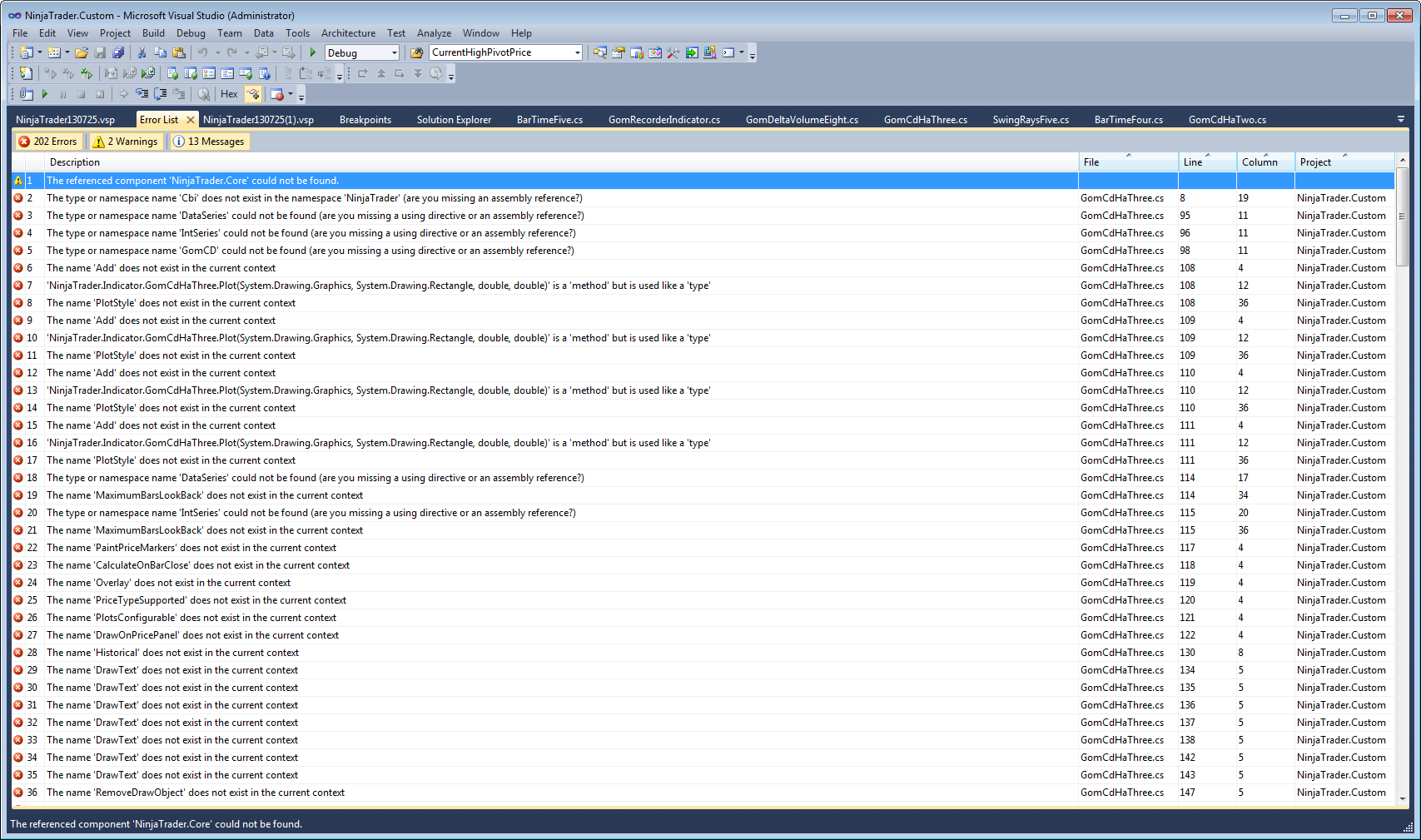Click the Copy icon

click(160, 52)
